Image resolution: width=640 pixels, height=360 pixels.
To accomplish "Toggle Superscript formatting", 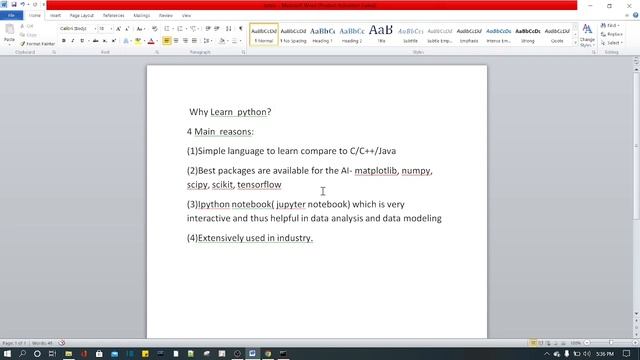I will tap(113, 41).
